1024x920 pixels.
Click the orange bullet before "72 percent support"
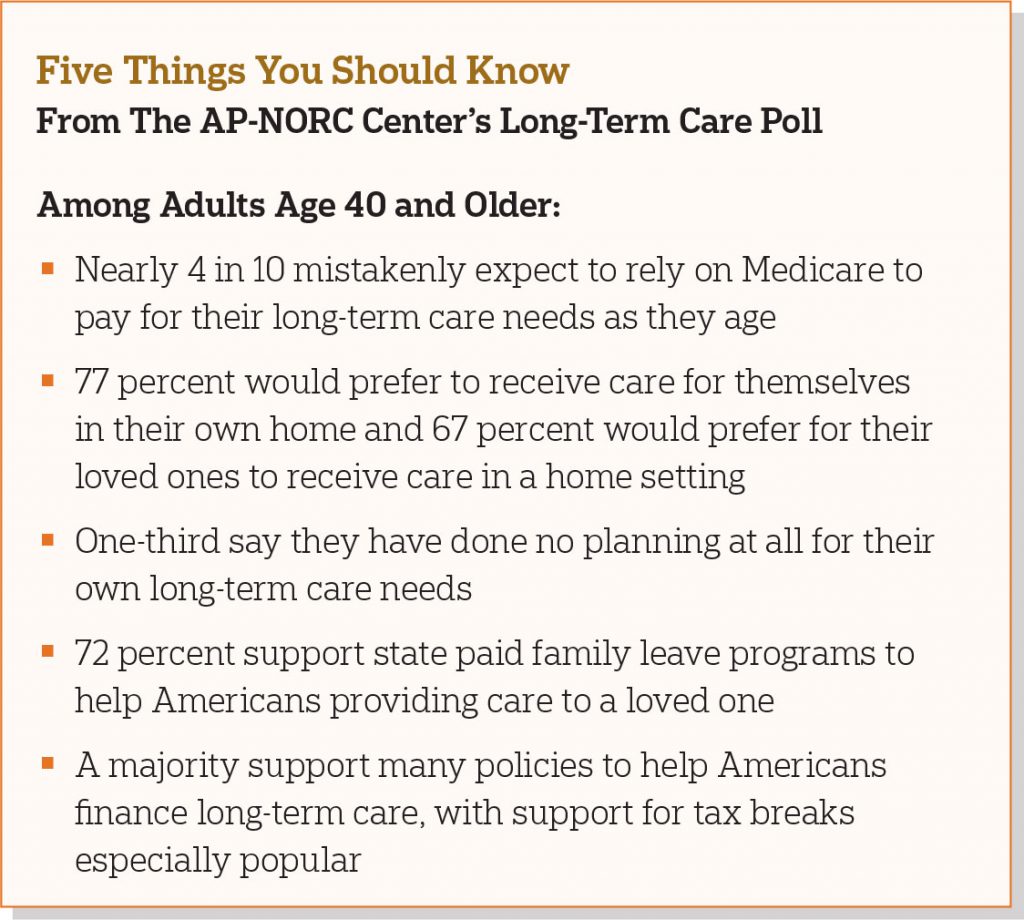pos(47,651)
